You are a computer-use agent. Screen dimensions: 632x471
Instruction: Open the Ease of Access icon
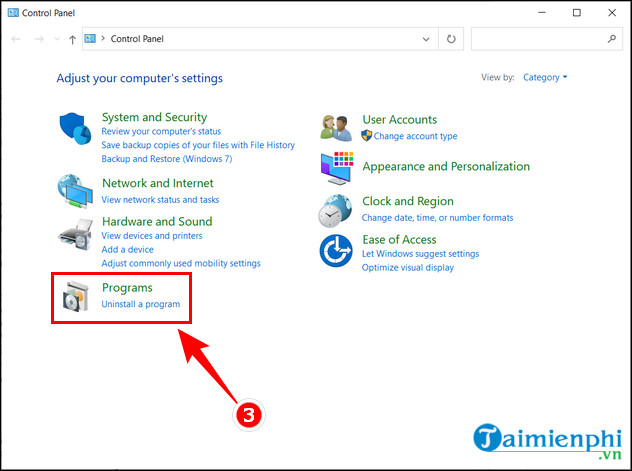pos(336,251)
